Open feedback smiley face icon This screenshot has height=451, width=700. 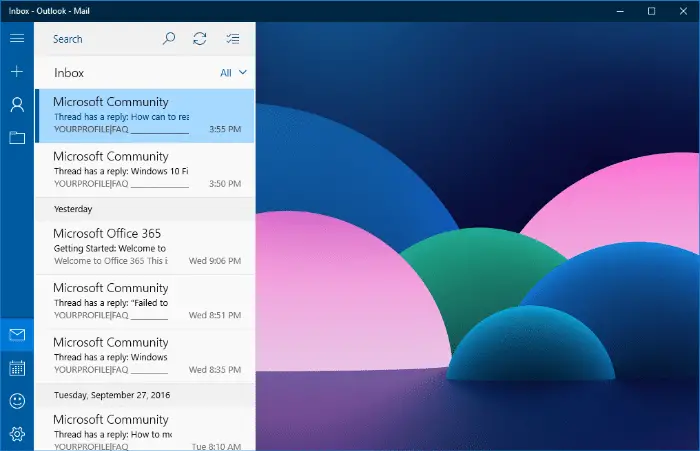pyautogui.click(x=17, y=401)
